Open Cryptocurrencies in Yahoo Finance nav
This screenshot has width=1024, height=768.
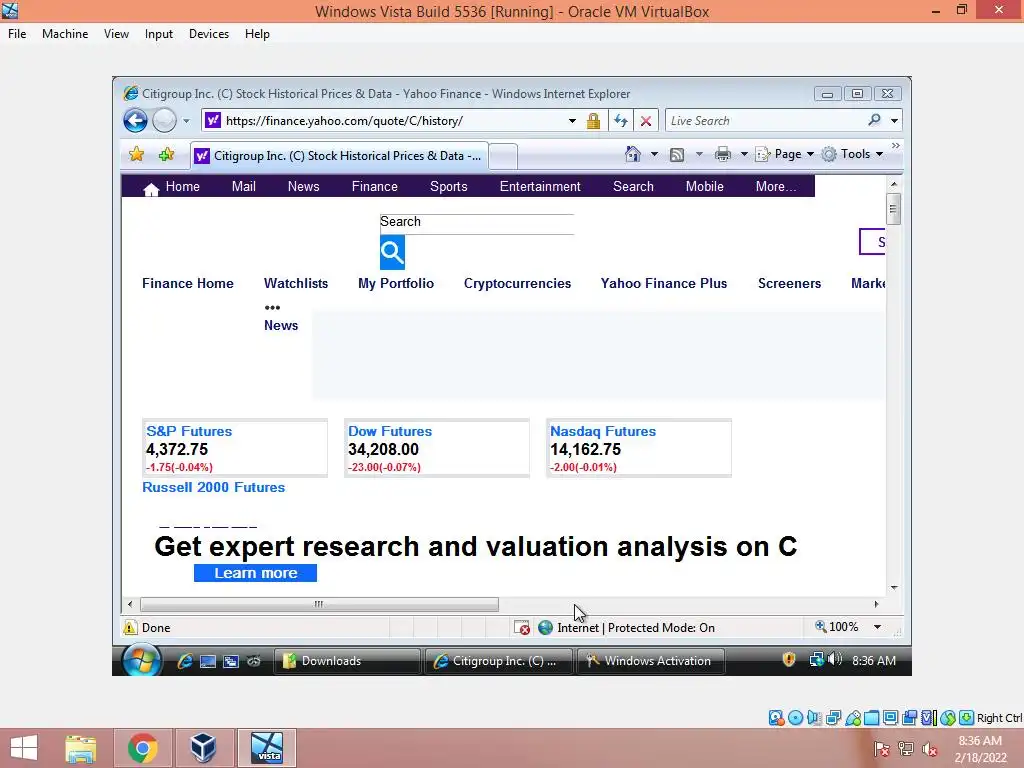pyautogui.click(x=517, y=283)
